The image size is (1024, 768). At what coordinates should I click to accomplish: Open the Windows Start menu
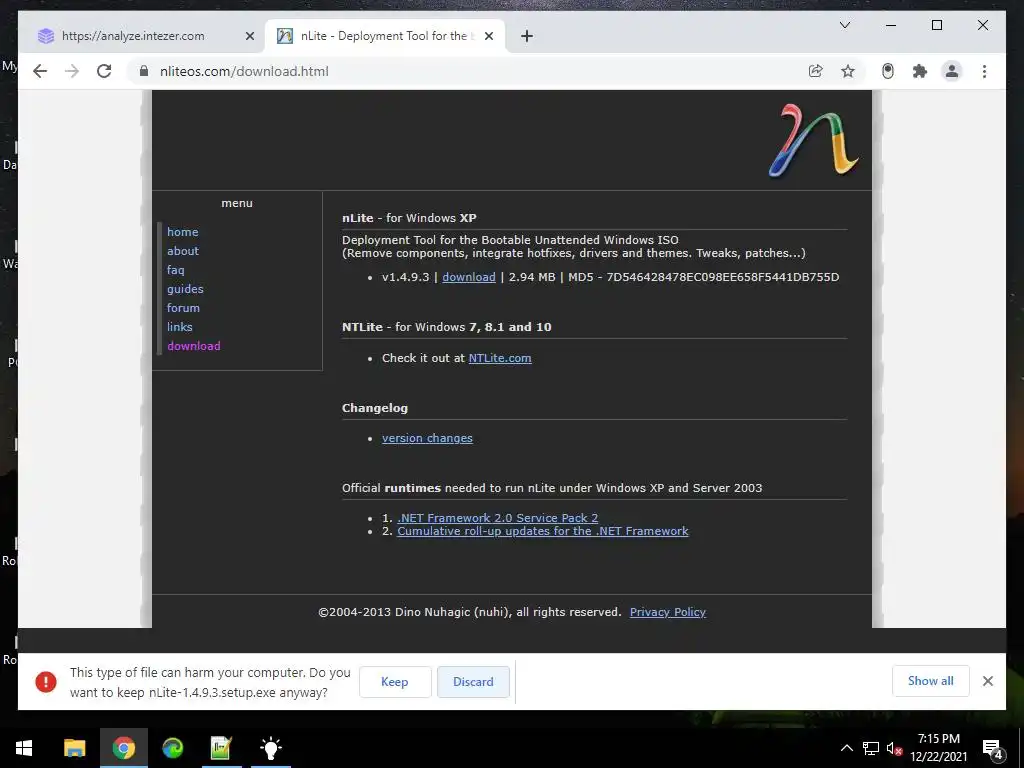click(x=24, y=748)
